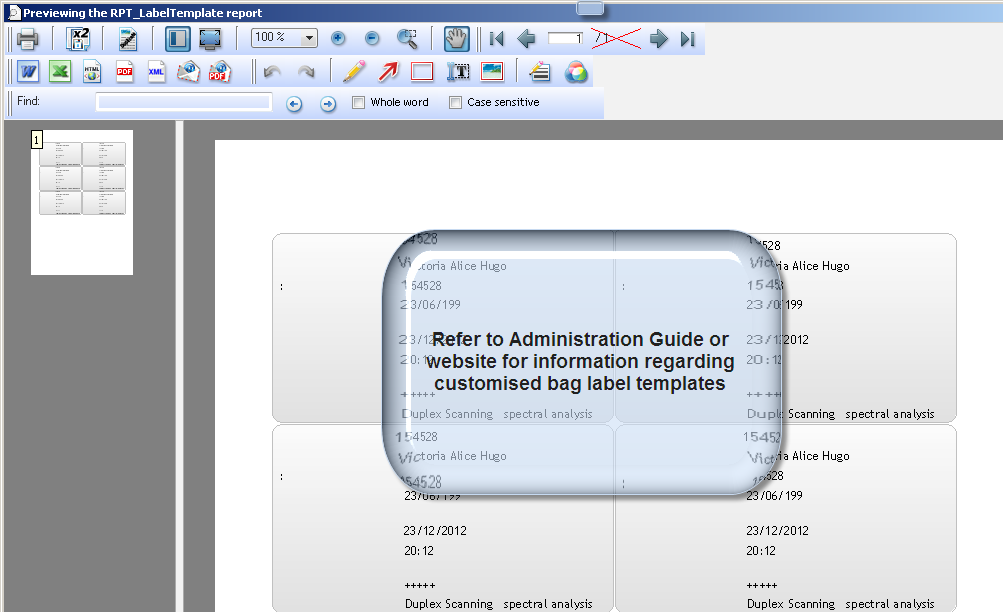Enable the Whole word checkbox
Screen dimensions: 1003x612
pyautogui.click(x=358, y=102)
